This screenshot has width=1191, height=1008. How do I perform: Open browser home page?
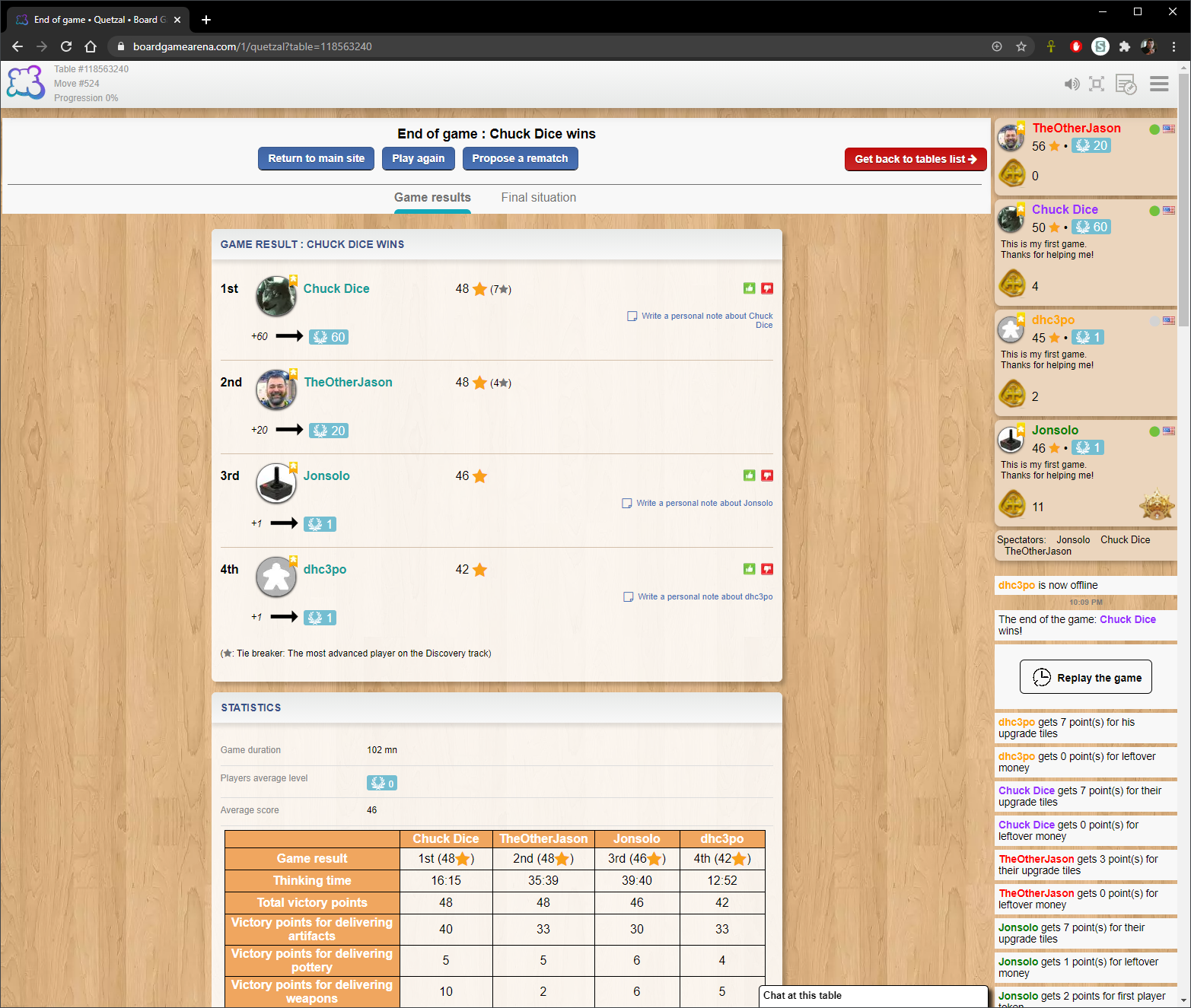click(91, 46)
